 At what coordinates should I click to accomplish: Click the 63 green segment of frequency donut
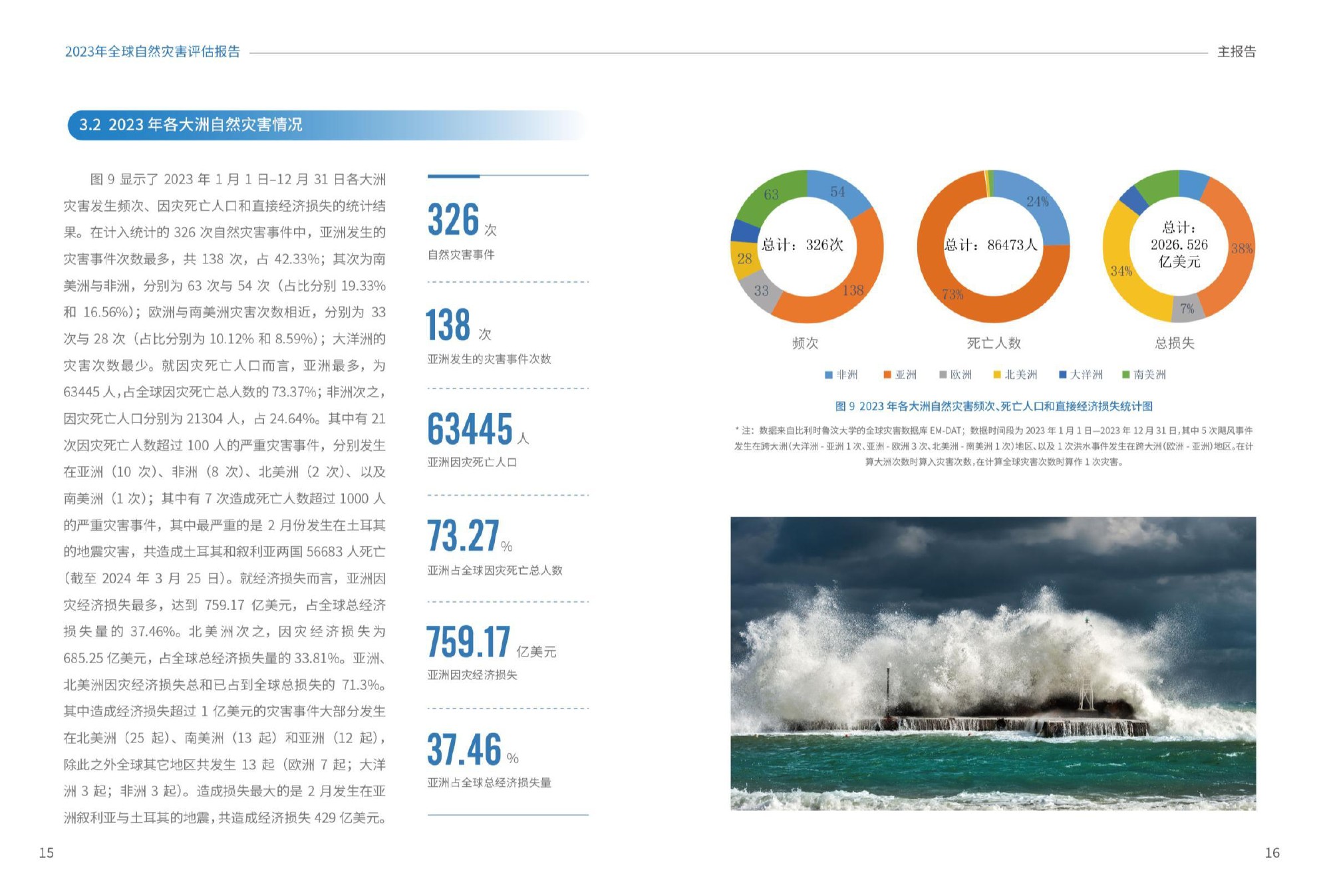pyautogui.click(x=773, y=194)
